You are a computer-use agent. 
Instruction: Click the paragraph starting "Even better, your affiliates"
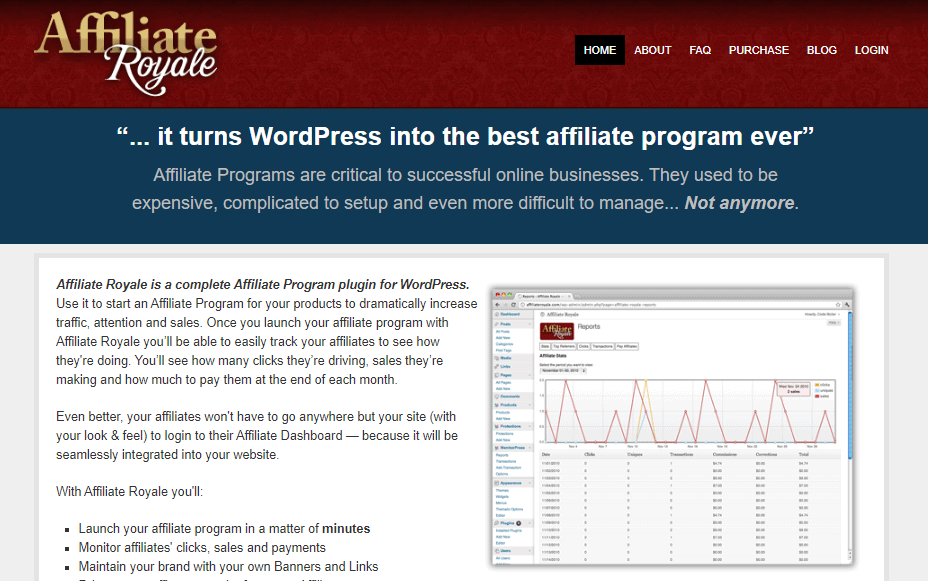[257, 435]
